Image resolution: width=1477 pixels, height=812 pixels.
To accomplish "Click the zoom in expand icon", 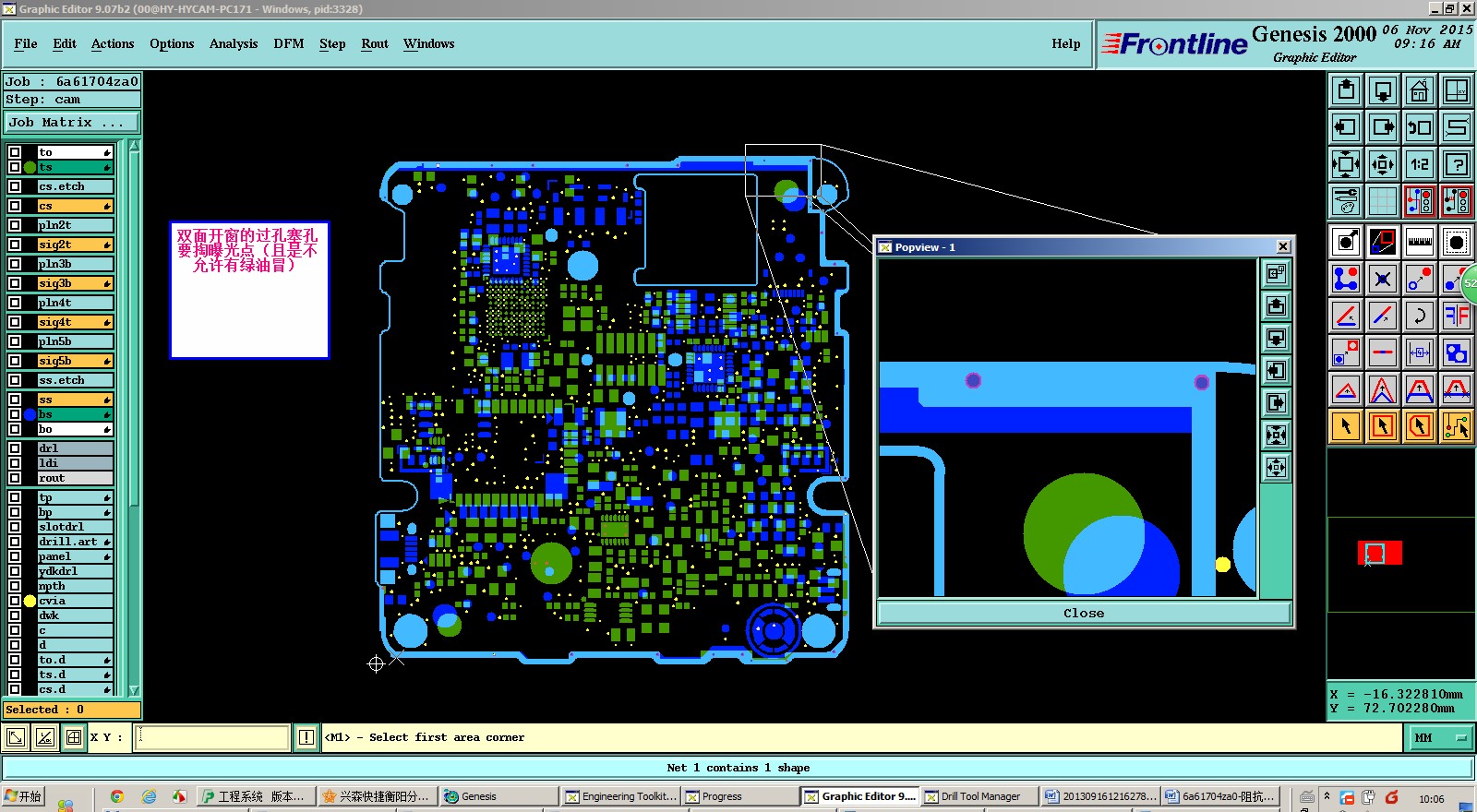I will coord(1346,164).
